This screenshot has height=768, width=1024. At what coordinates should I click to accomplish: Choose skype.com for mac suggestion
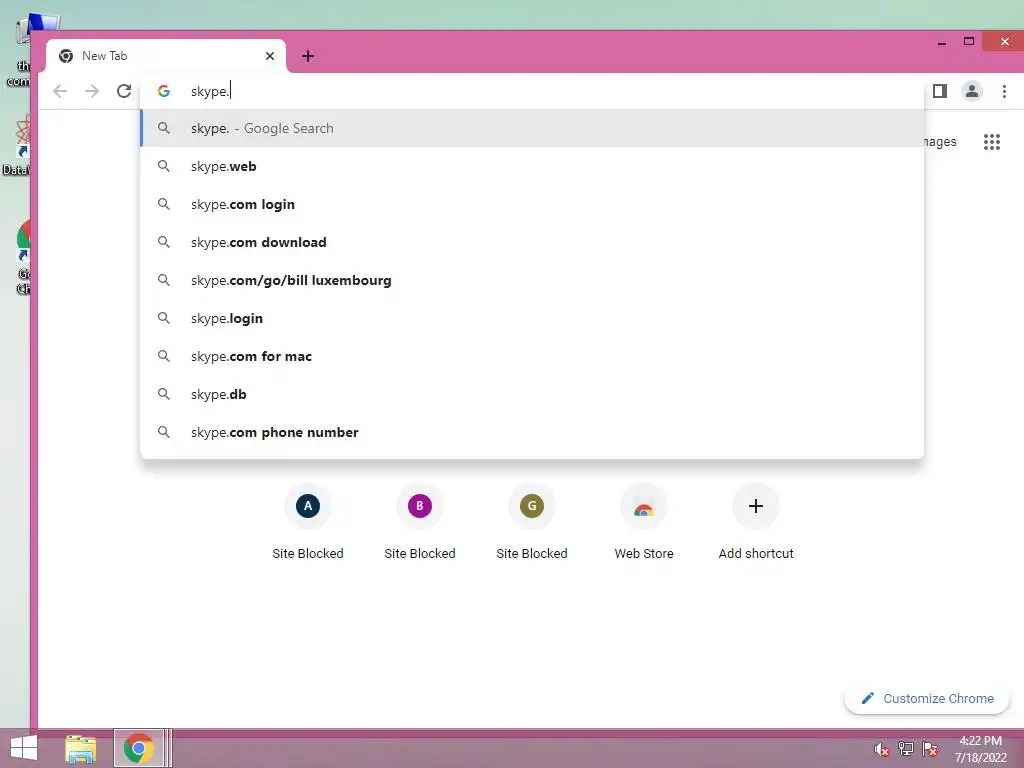pos(532,356)
